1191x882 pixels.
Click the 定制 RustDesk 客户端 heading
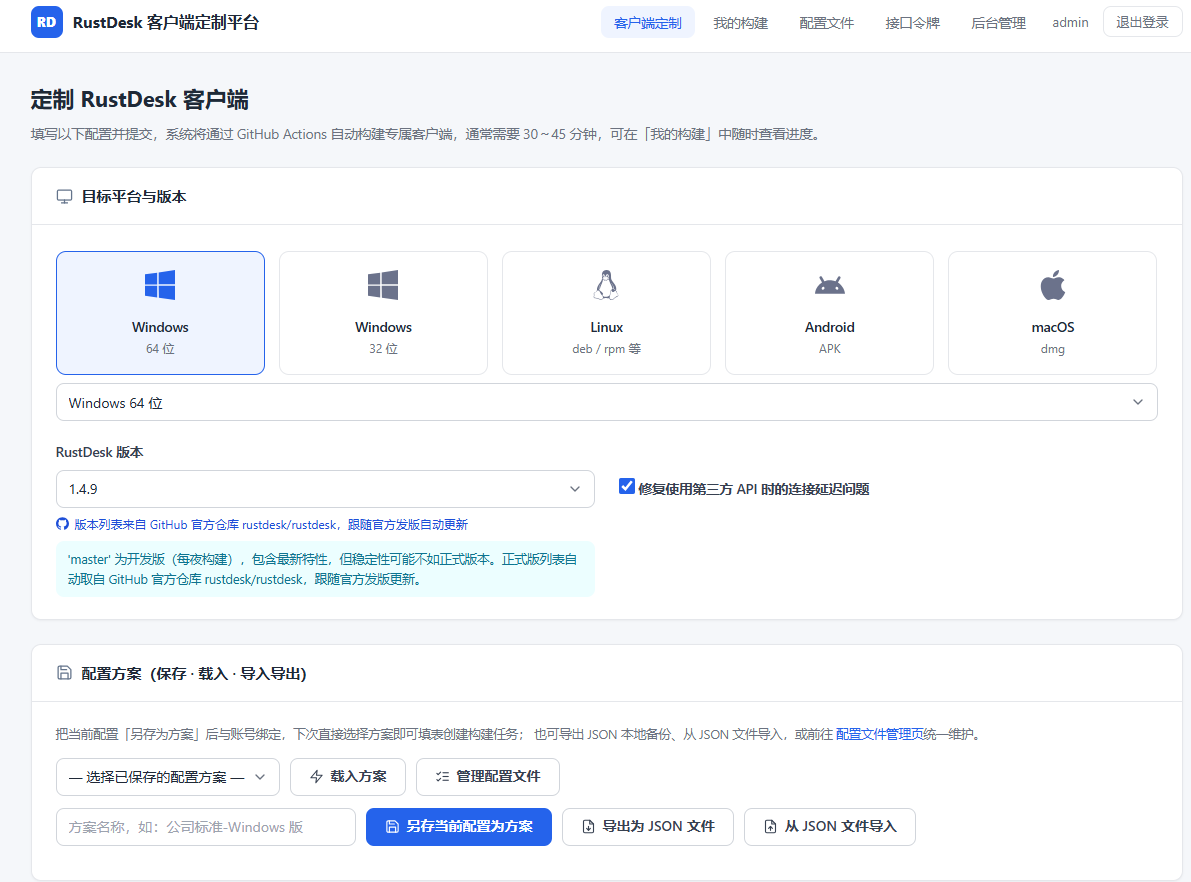pos(140,100)
